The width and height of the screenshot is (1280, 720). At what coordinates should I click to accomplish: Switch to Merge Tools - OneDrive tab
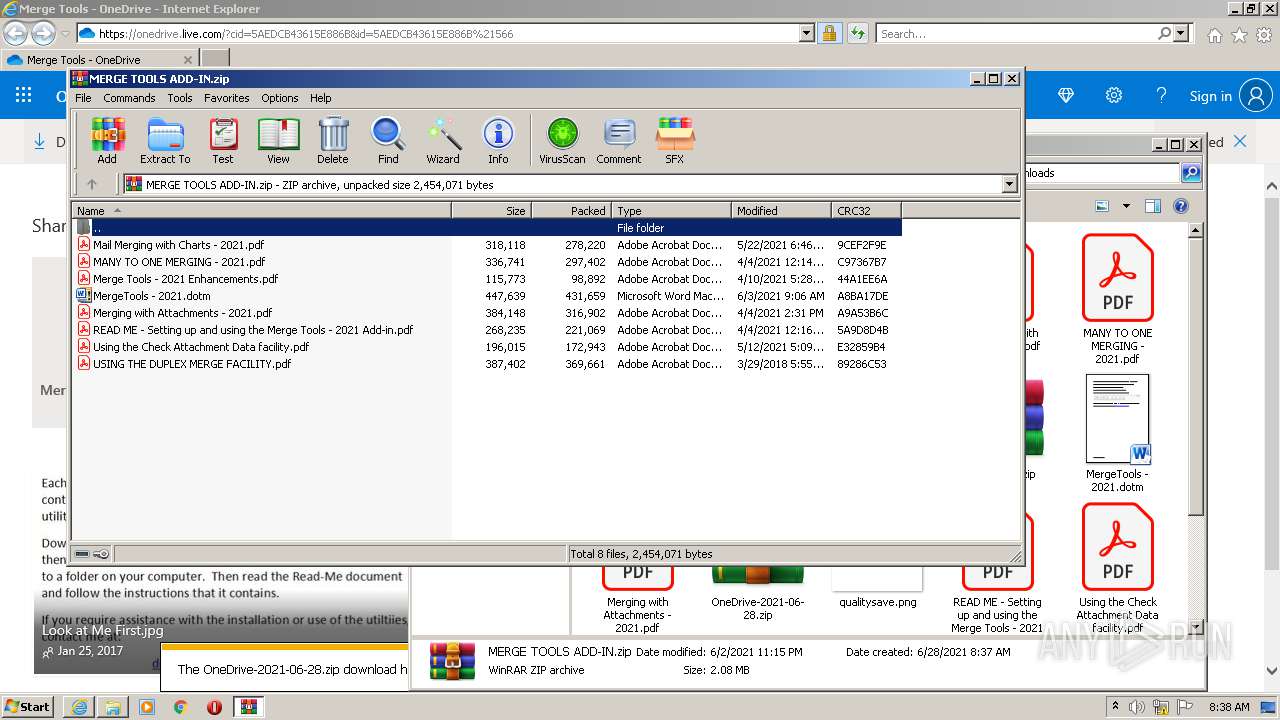coord(99,60)
